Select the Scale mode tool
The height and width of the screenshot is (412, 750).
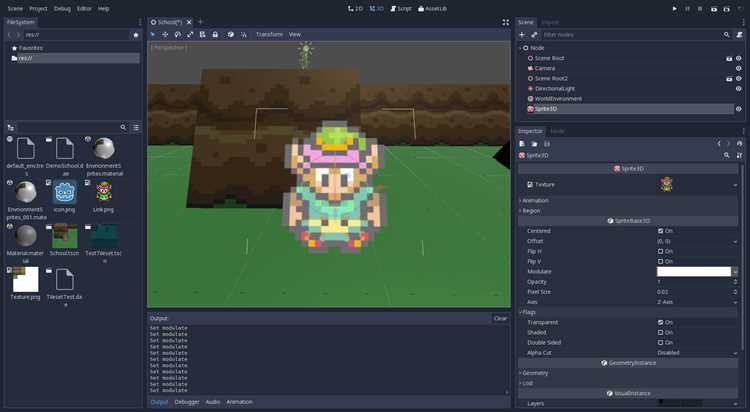point(190,34)
